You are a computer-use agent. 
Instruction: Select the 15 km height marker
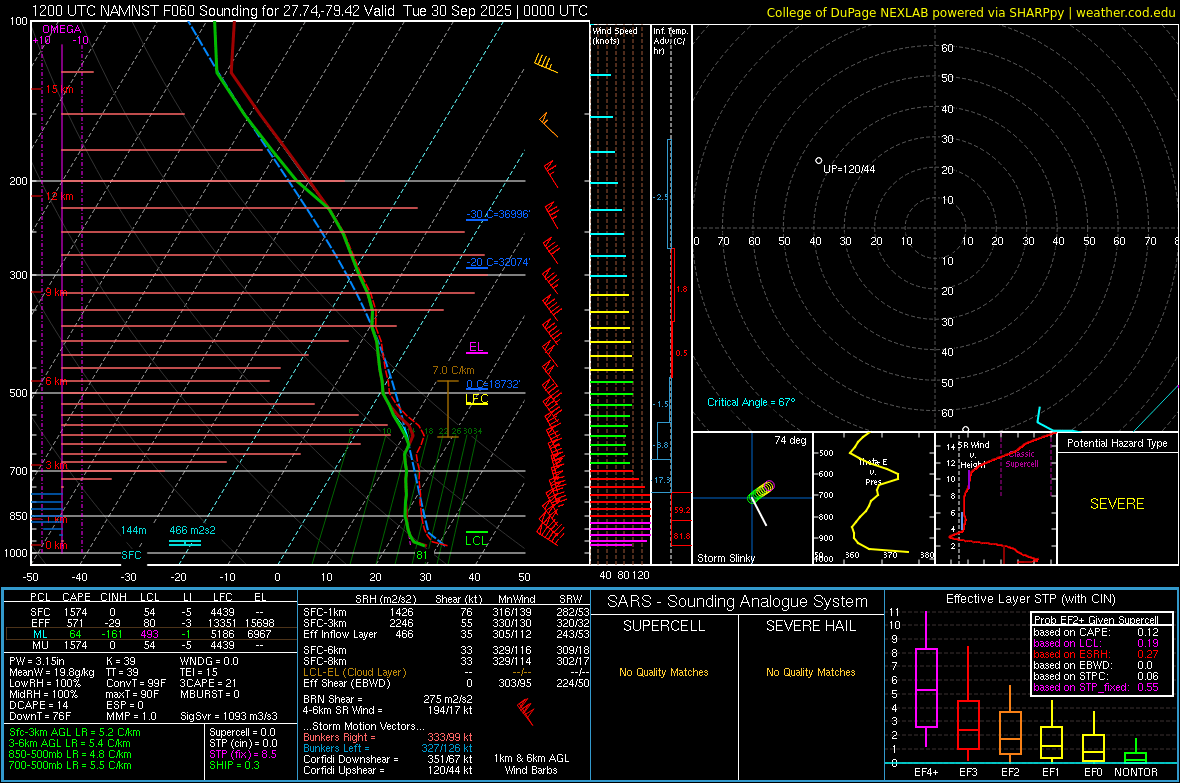(x=59, y=89)
